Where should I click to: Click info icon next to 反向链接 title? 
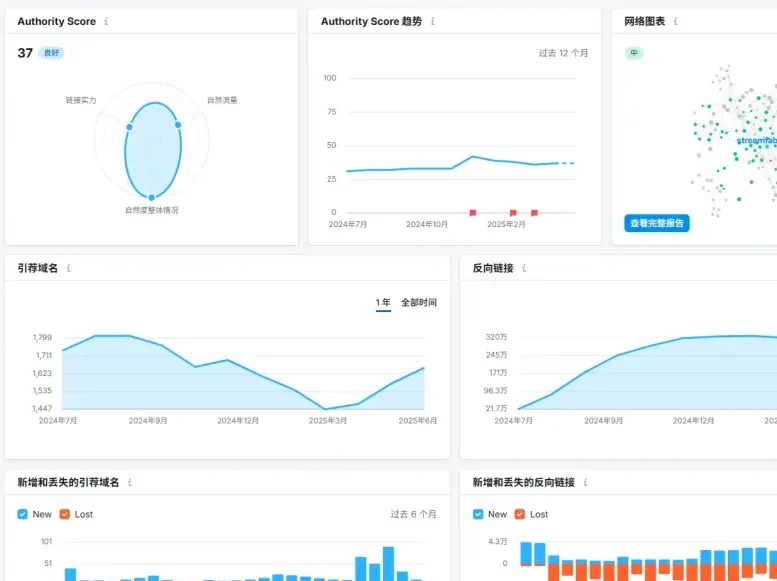coord(524,268)
